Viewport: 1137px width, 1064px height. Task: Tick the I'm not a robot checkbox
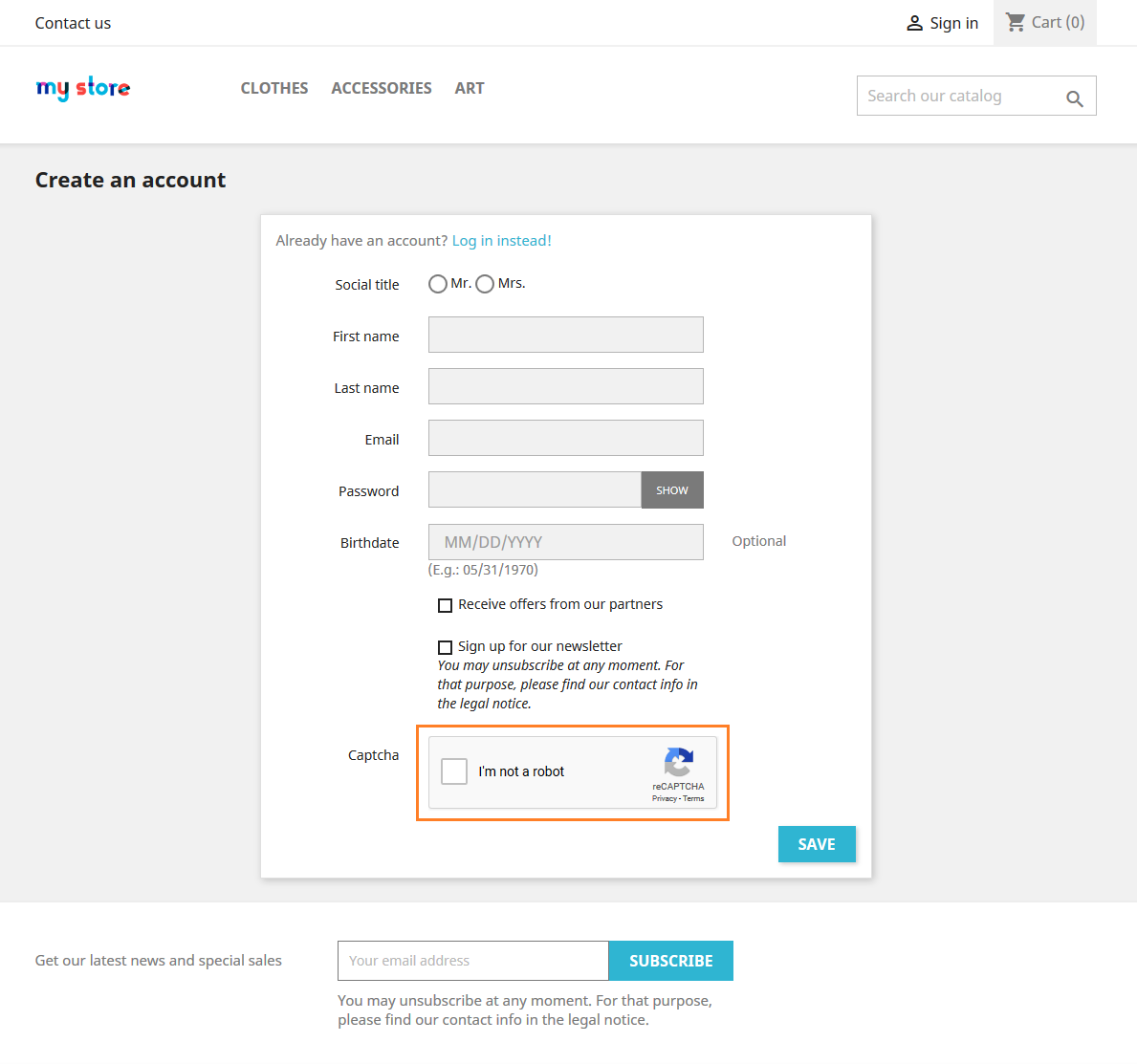pyautogui.click(x=454, y=771)
